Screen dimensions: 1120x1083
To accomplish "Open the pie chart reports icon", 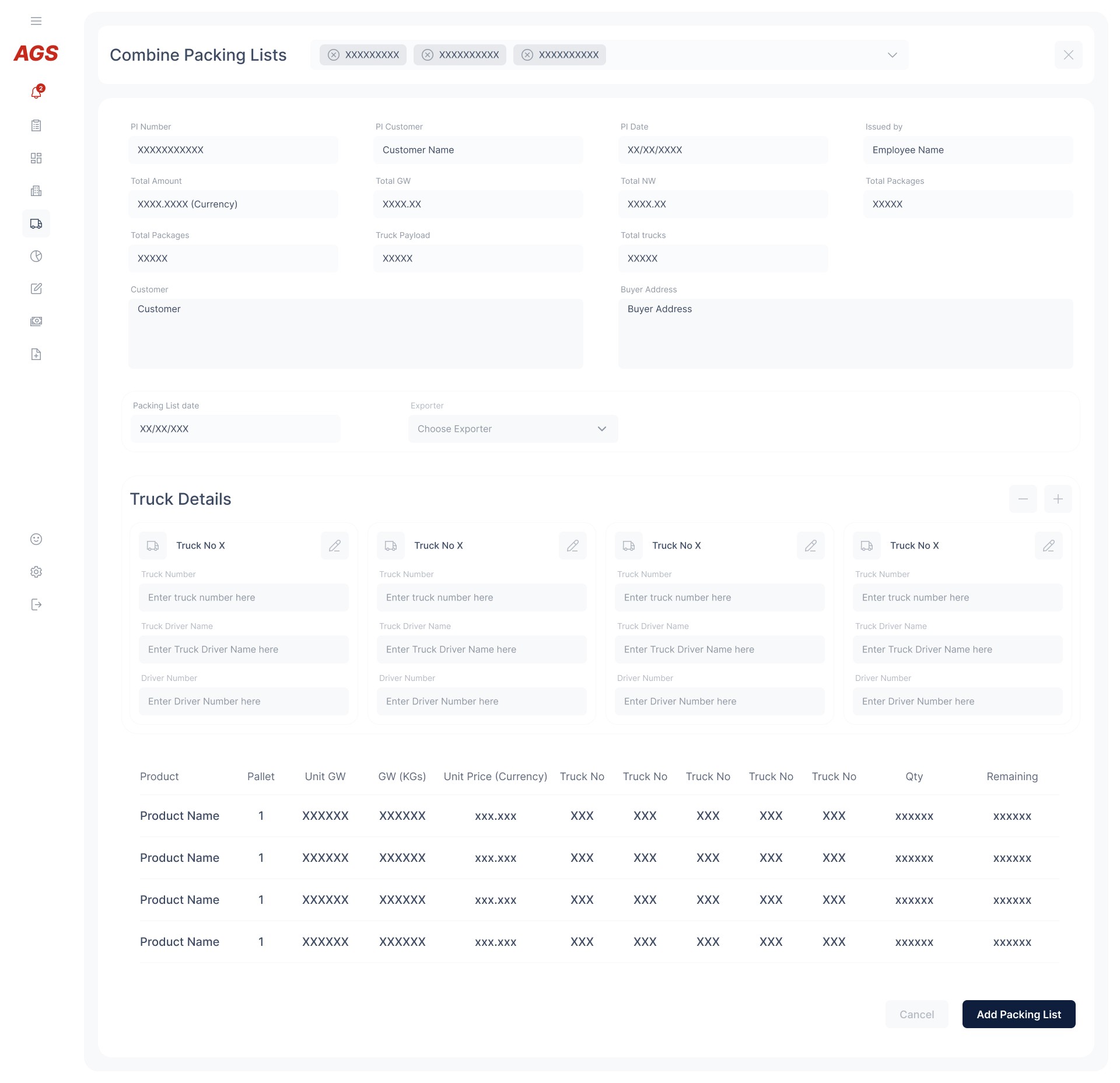I will pos(36,256).
